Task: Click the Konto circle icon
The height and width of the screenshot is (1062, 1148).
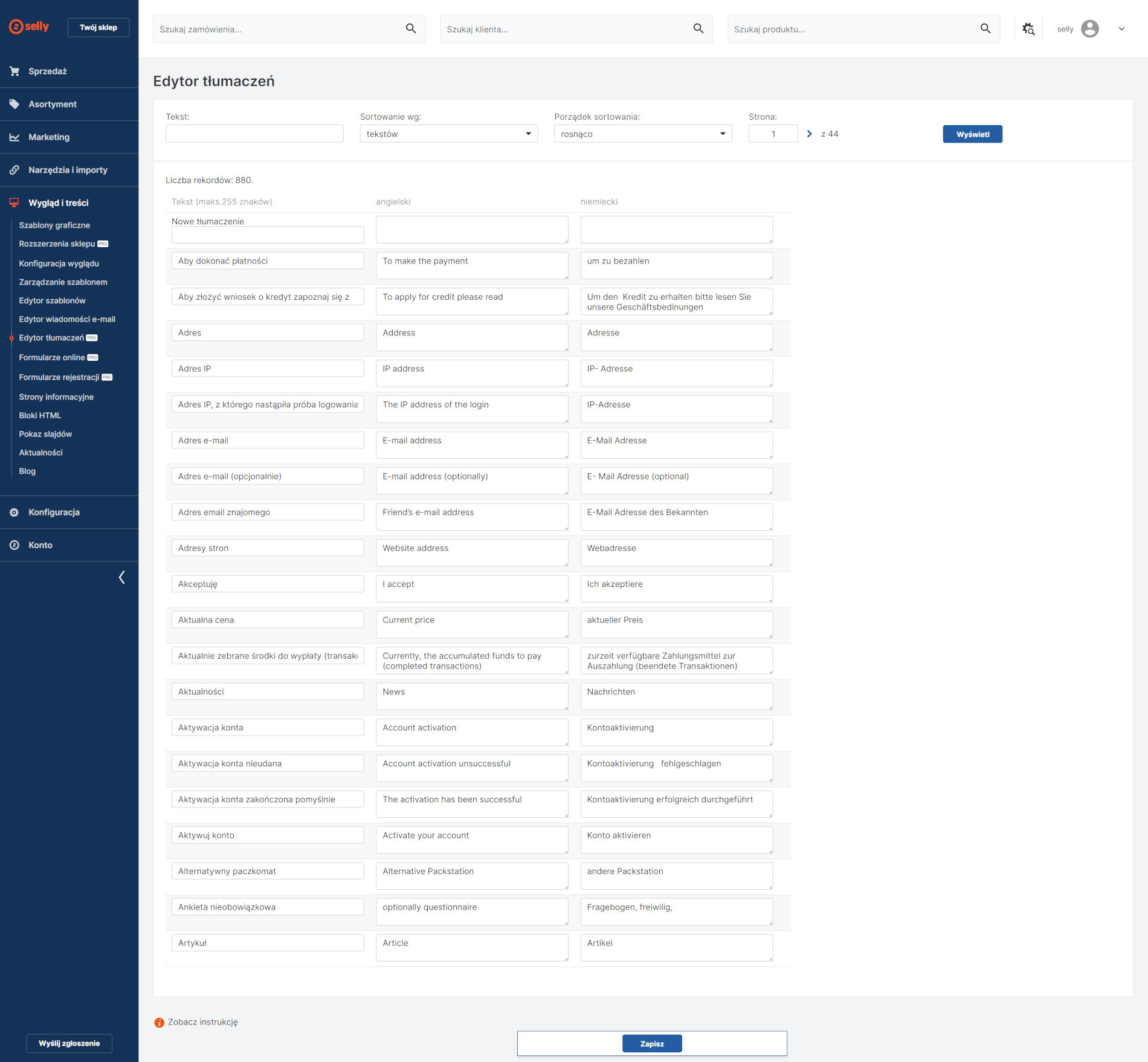Action: point(15,545)
